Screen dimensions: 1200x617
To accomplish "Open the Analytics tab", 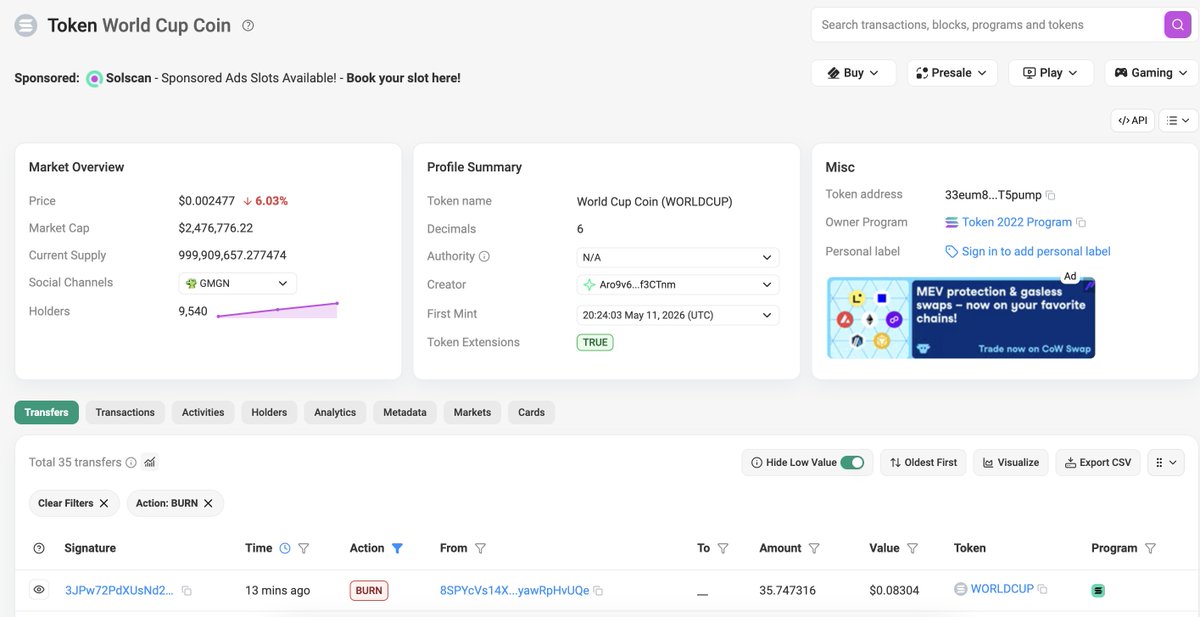I will tap(335, 412).
